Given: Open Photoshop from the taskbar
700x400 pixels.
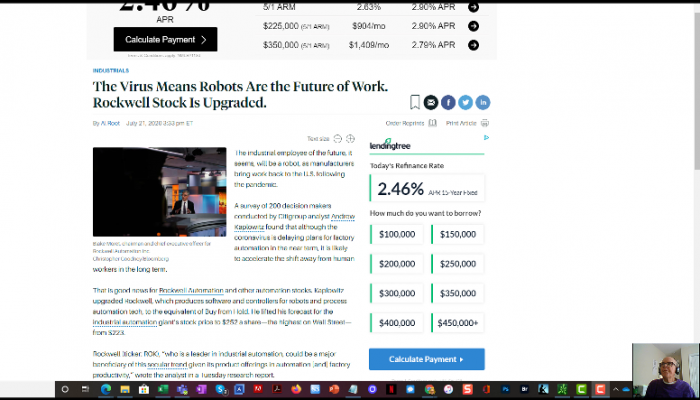Looking at the screenshot, I should tap(505, 389).
